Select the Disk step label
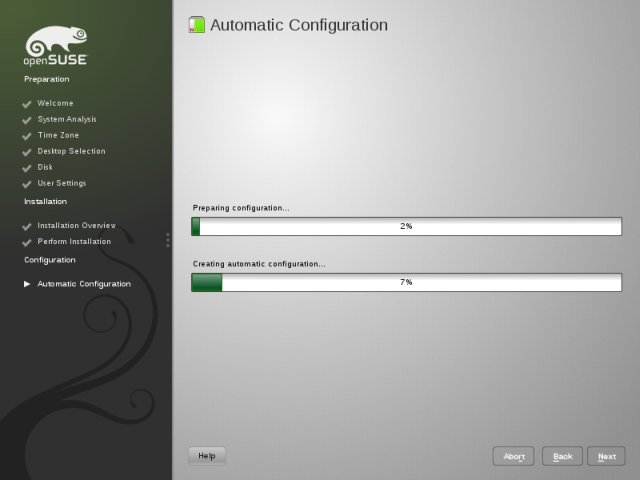 pos(45,167)
